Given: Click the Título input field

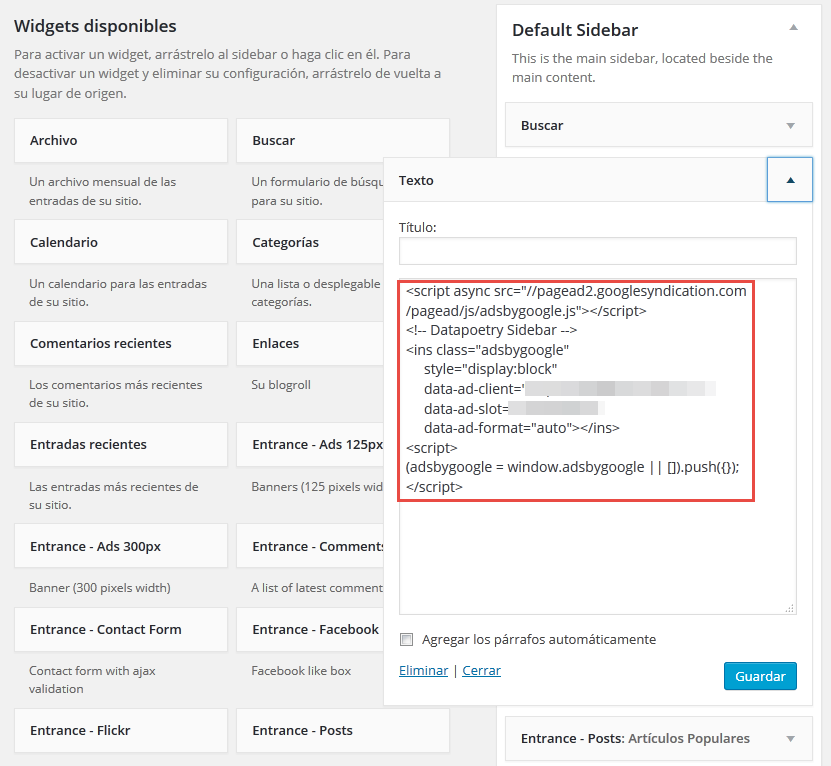Looking at the screenshot, I should (x=597, y=251).
